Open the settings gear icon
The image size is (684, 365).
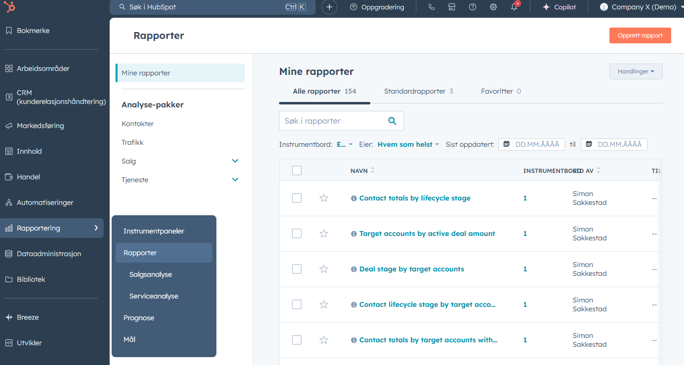click(493, 7)
